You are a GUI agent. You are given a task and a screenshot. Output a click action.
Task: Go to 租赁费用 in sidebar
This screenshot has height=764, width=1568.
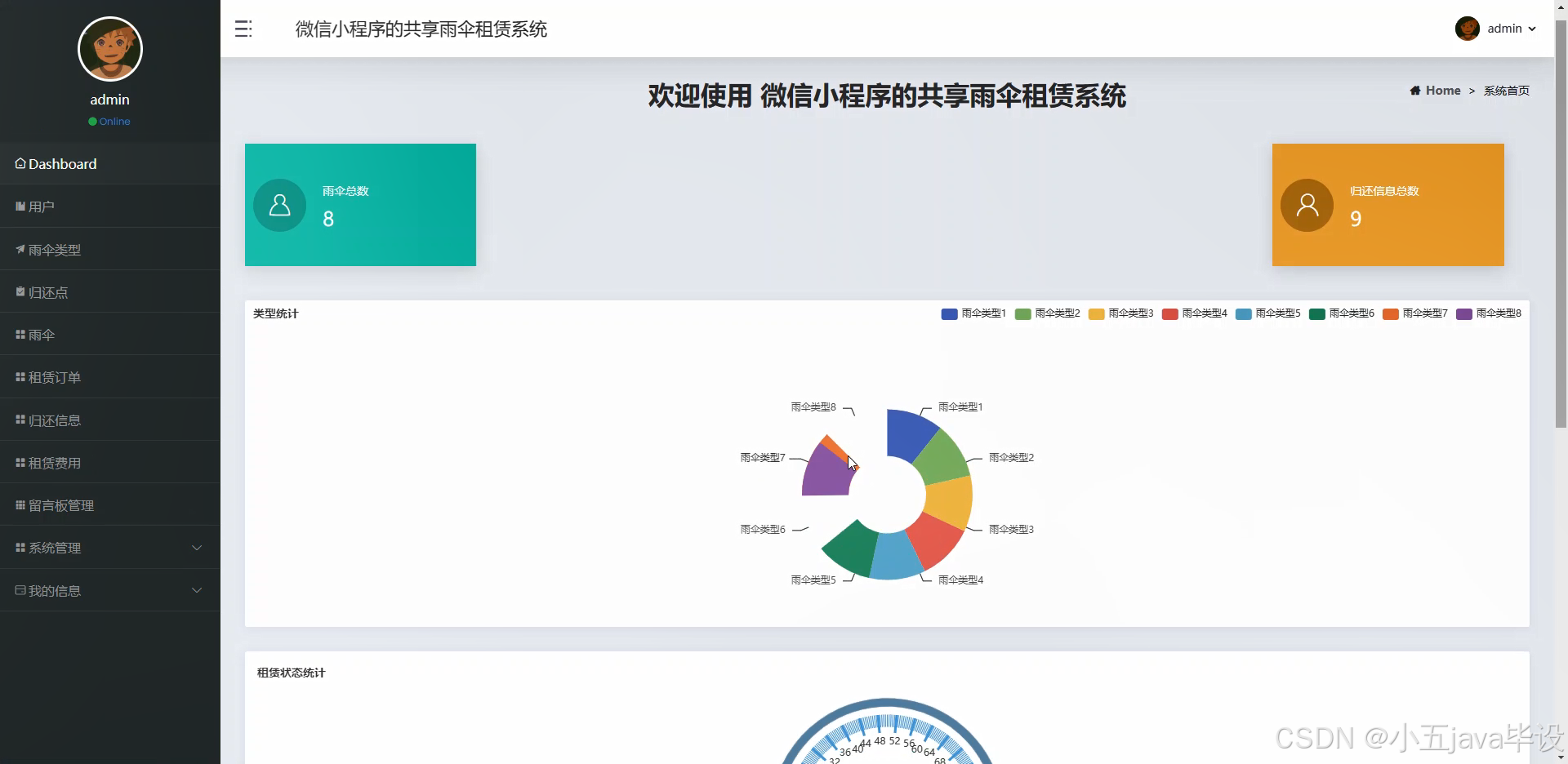tap(110, 462)
